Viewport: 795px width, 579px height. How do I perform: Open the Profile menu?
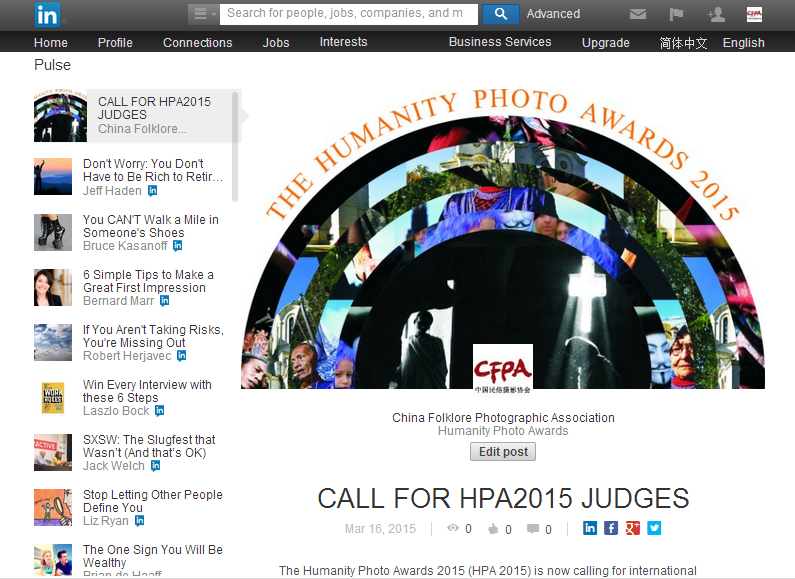click(x=115, y=43)
